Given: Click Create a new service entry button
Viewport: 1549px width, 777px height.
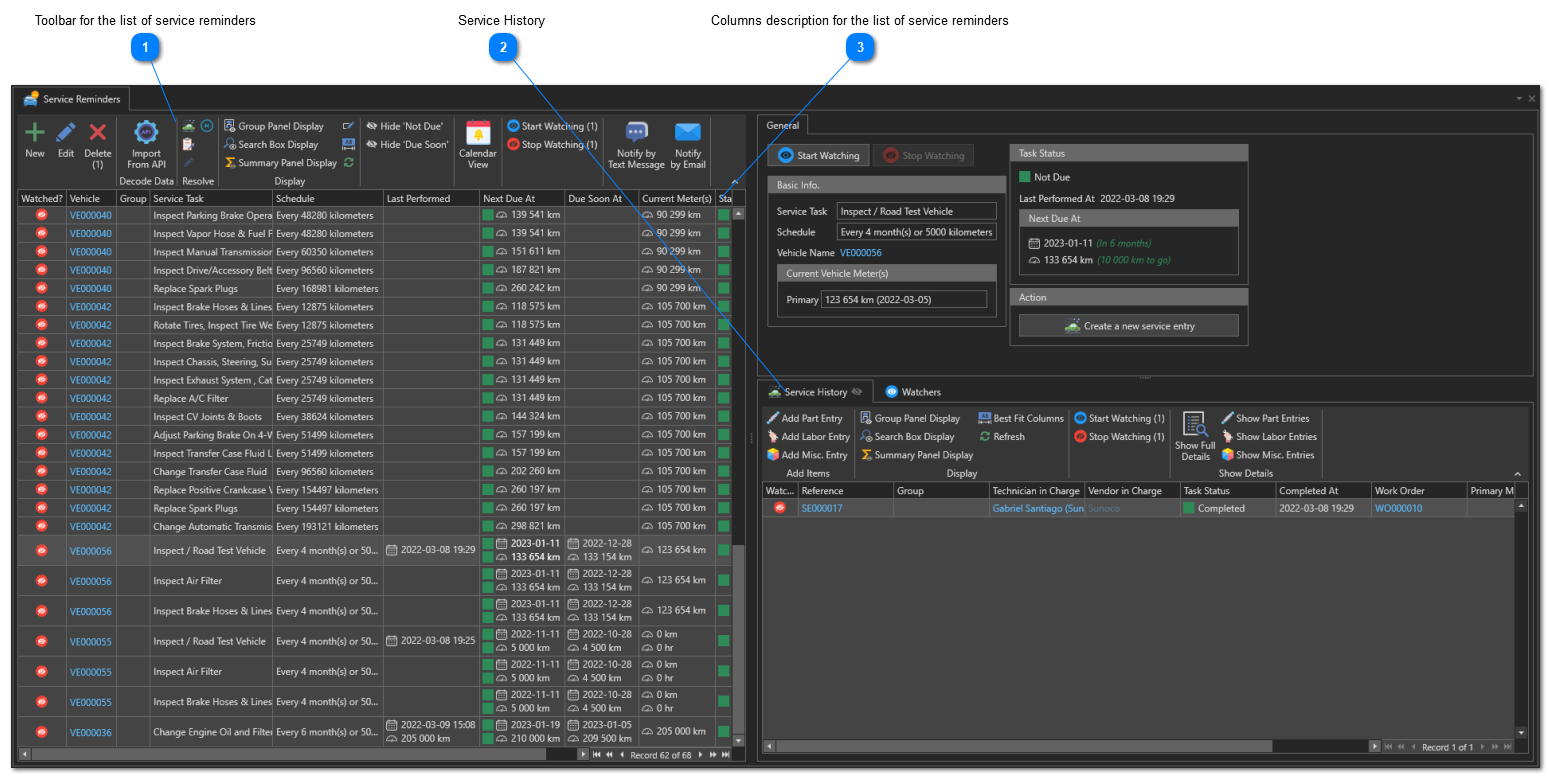Looking at the screenshot, I should [1128, 326].
